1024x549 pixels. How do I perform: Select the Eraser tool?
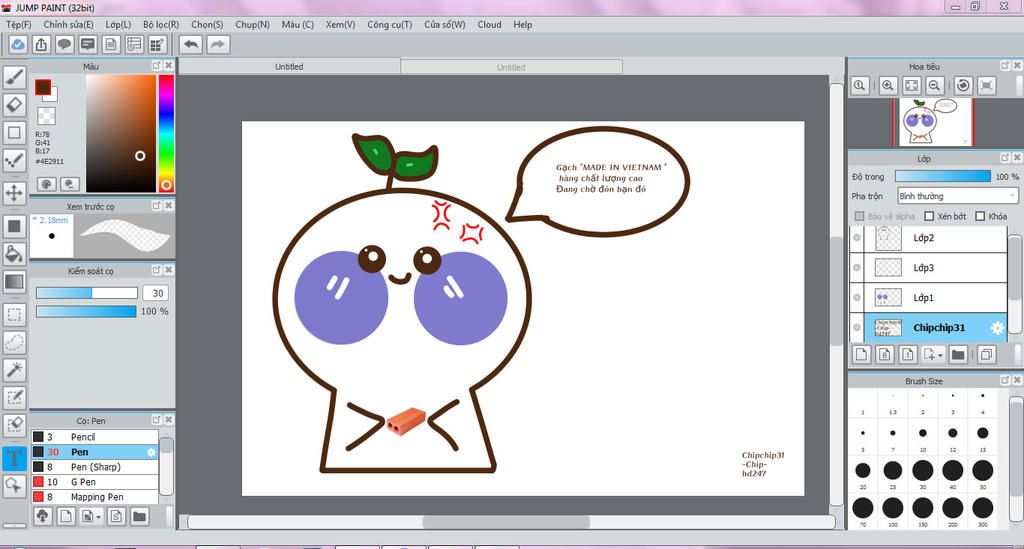click(14, 105)
